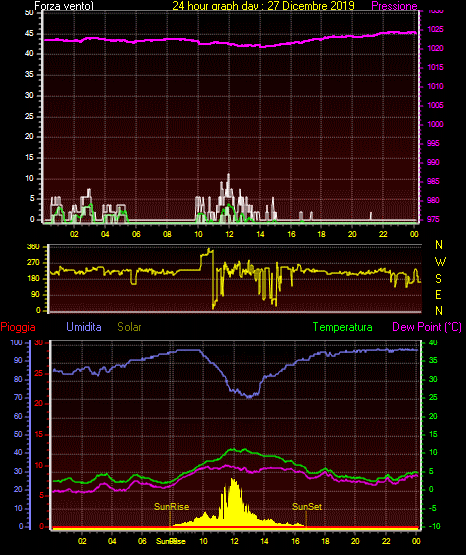Click the Umidita legend label
The height and width of the screenshot is (555, 466).
[84, 327]
